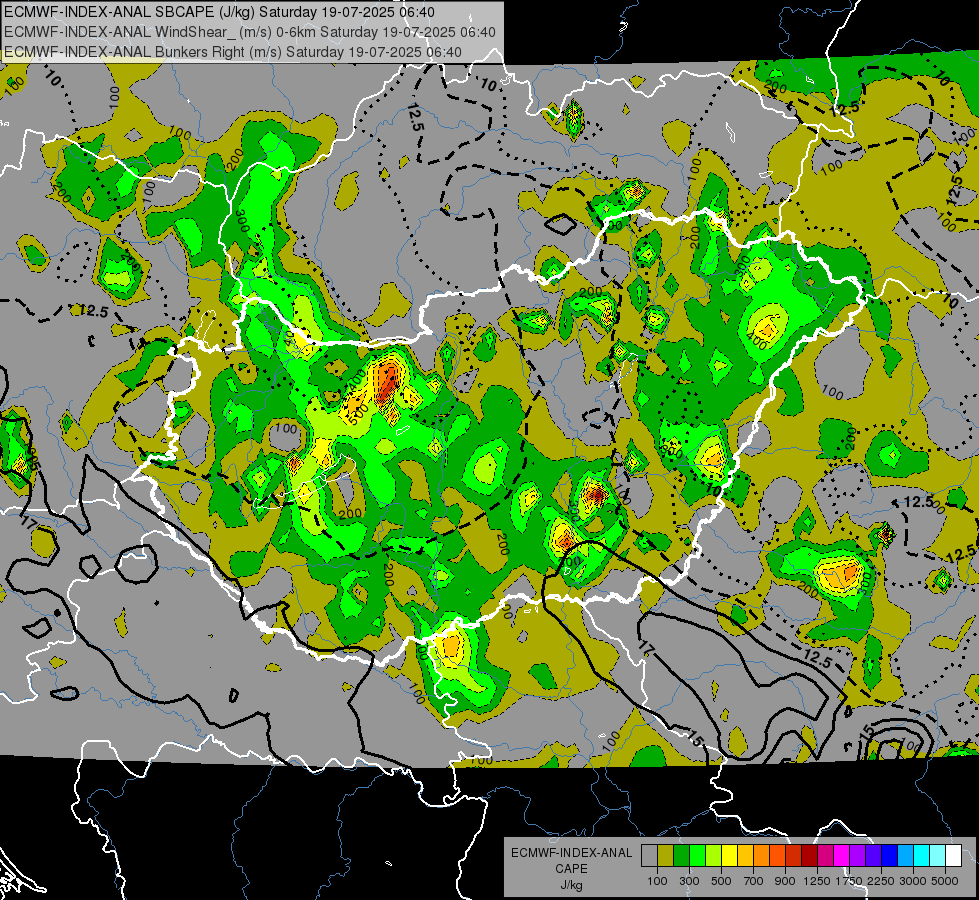Pick the purple swatch right of 1750
The image size is (979, 900).
point(858,855)
